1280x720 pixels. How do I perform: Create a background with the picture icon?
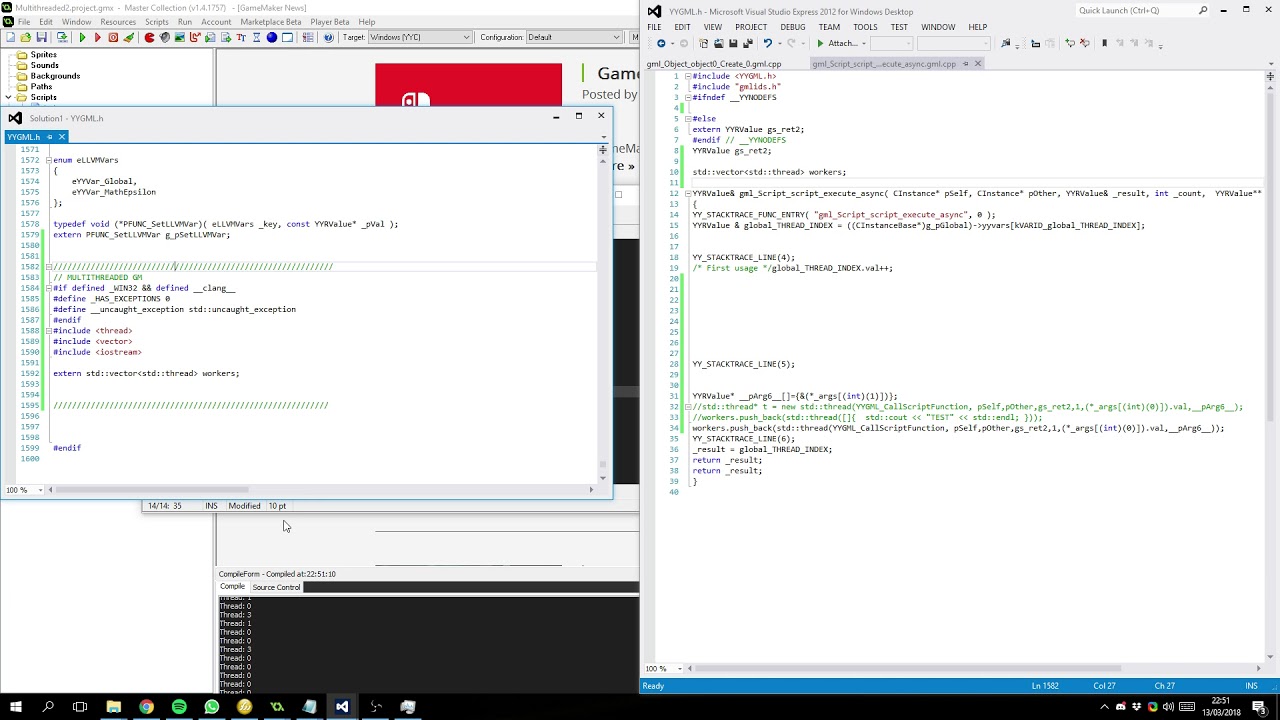[180, 37]
